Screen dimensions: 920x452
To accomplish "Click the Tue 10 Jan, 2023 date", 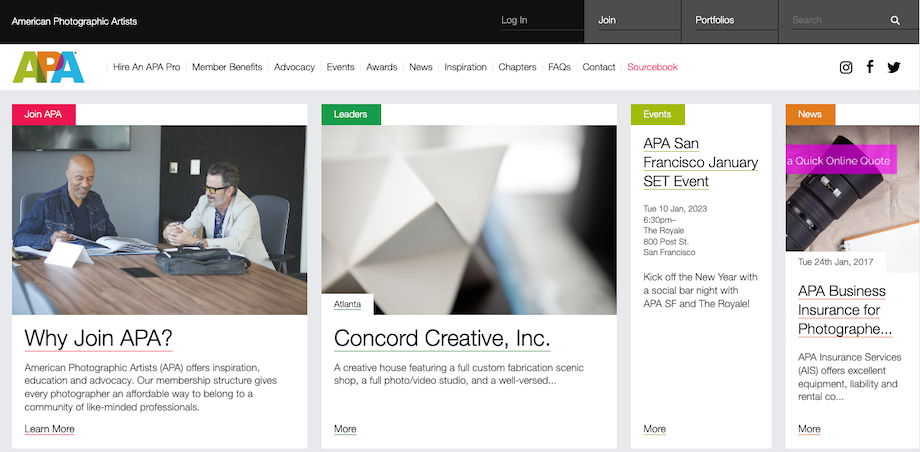I will click(x=675, y=209).
